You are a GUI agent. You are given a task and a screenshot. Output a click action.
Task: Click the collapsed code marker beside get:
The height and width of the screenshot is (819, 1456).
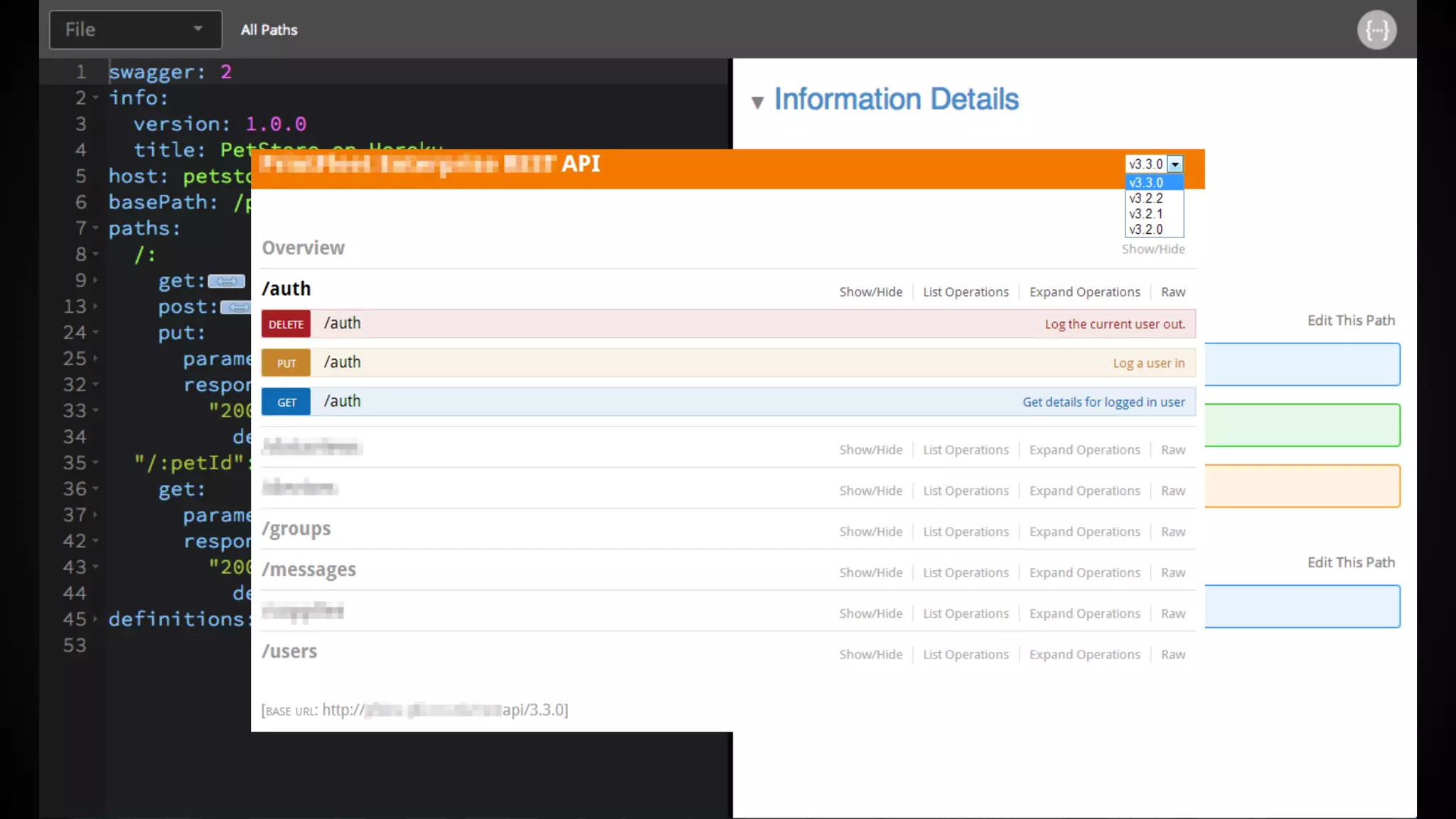point(226,282)
